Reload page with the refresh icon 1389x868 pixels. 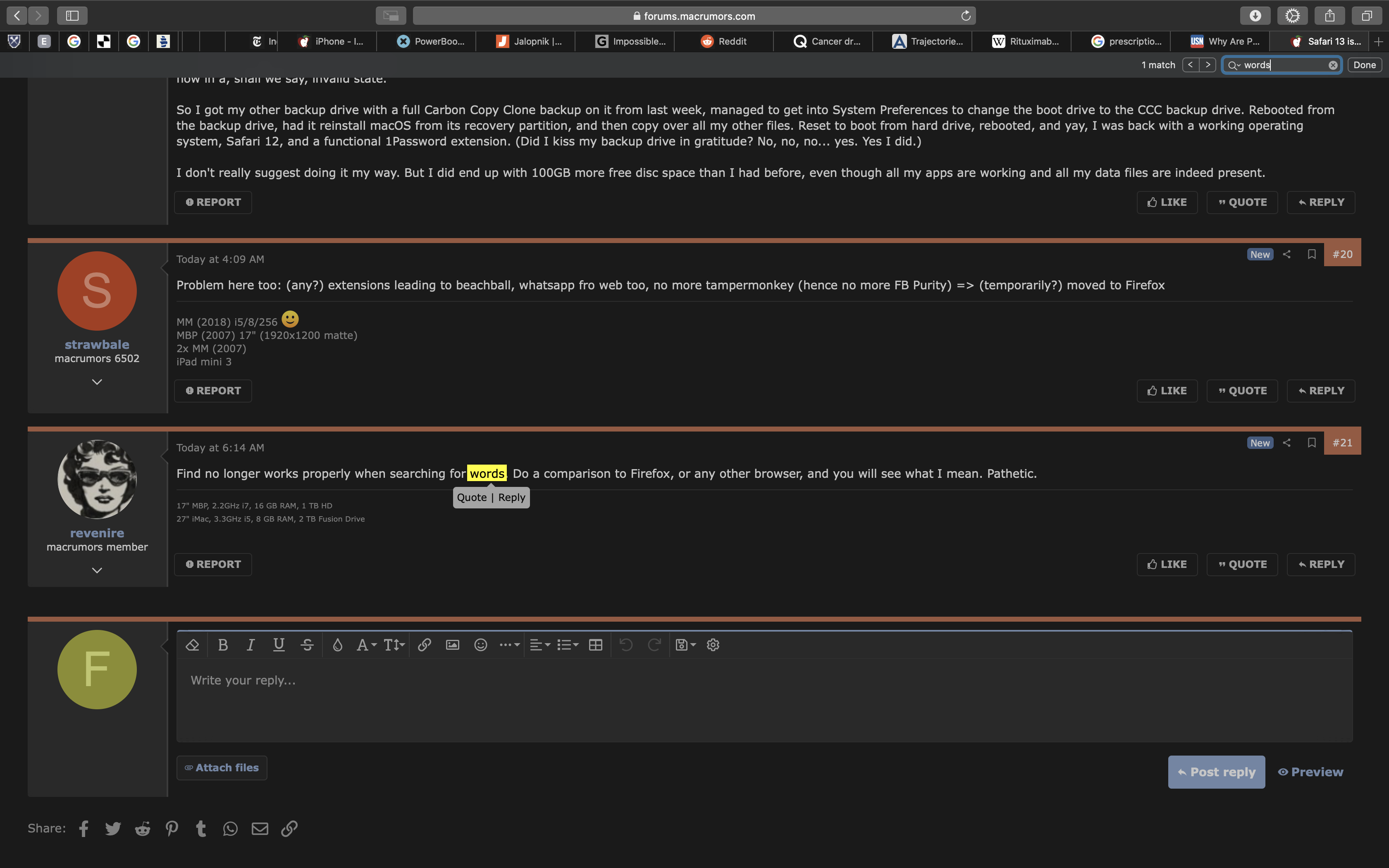965,16
